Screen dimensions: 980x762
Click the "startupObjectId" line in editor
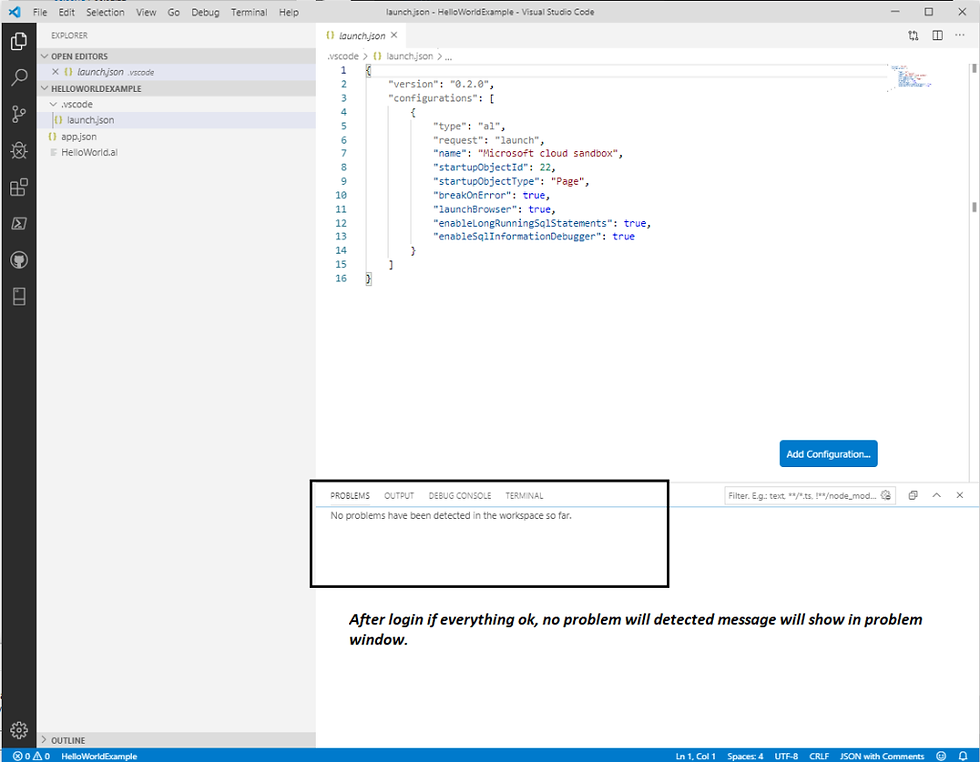pyautogui.click(x=494, y=168)
